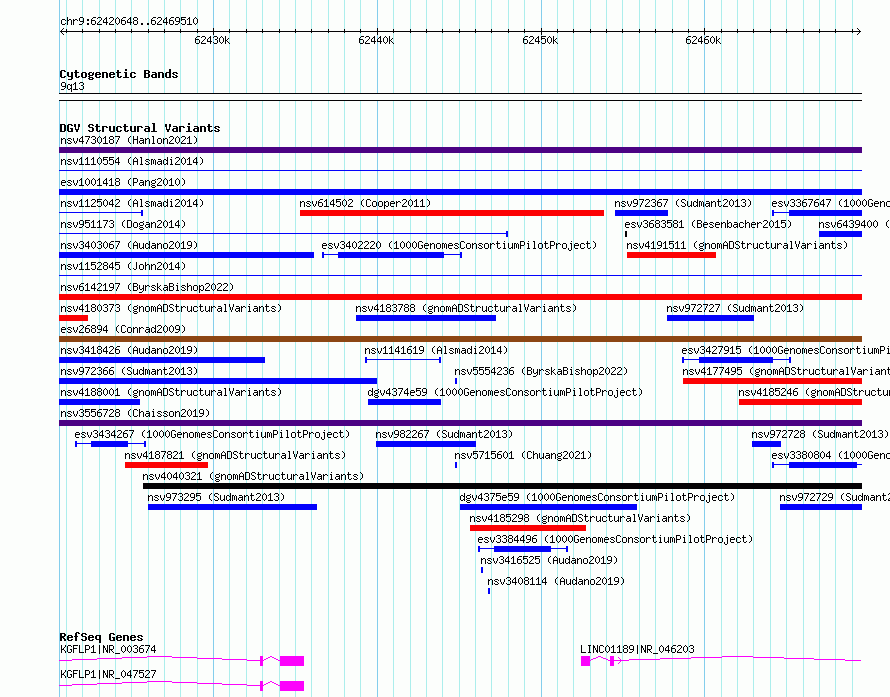Screen dimensions: 890x697
Task: Open nsv4183788 (gnomADStructuralVariants) label
Action: (466, 308)
